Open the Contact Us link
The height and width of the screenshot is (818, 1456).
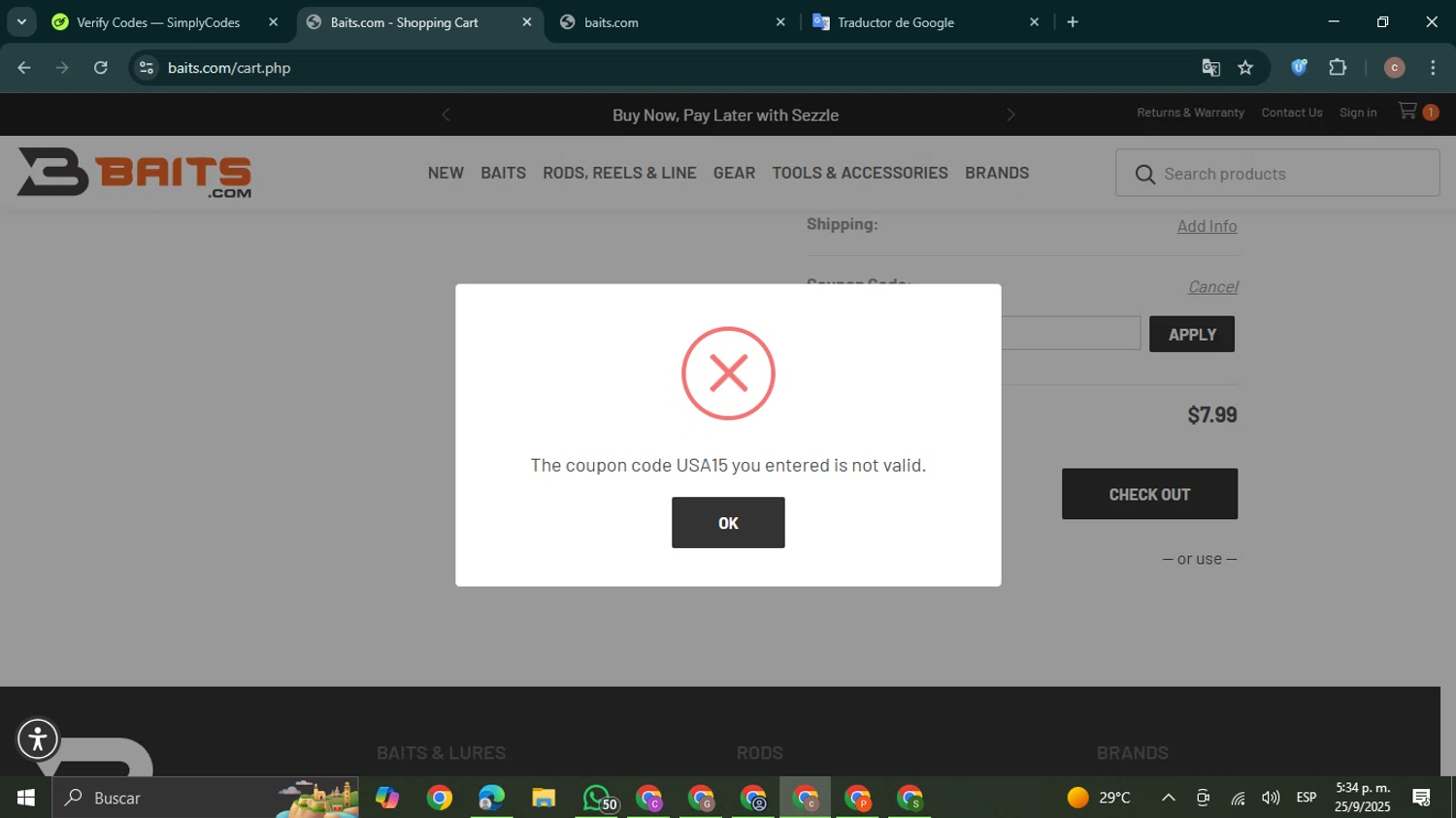(x=1292, y=113)
